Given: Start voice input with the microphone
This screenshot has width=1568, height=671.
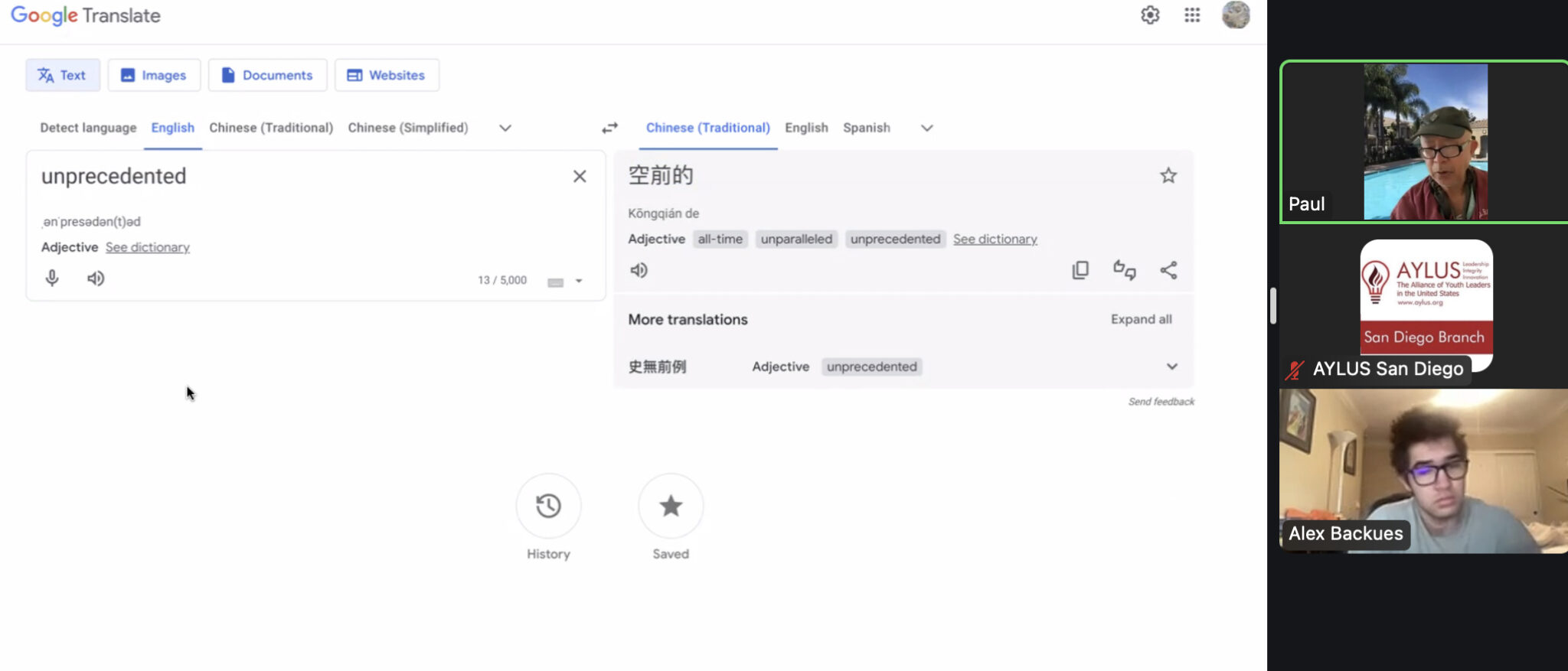Looking at the screenshot, I should [x=52, y=278].
